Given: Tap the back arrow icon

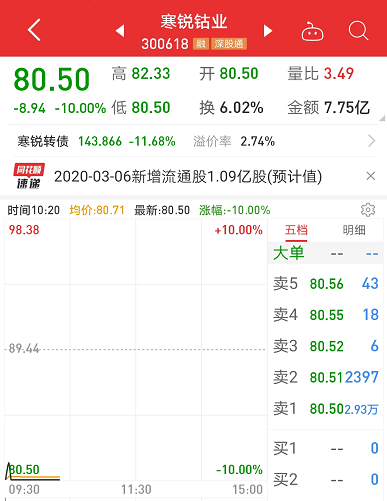Looking at the screenshot, I should click(34, 30).
